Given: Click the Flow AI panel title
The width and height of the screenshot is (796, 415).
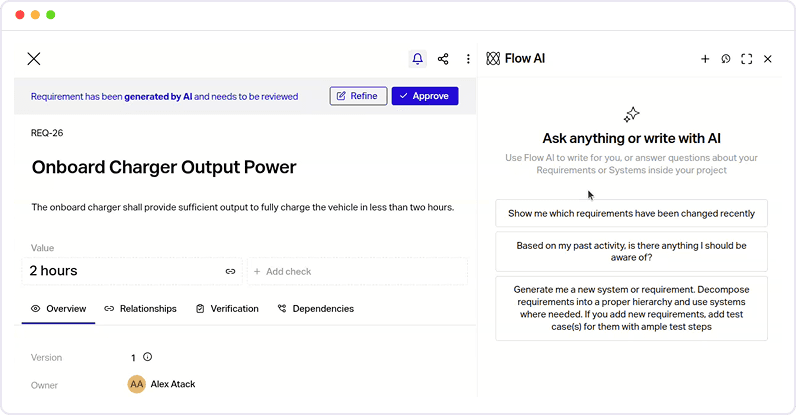Looking at the screenshot, I should pos(524,58).
